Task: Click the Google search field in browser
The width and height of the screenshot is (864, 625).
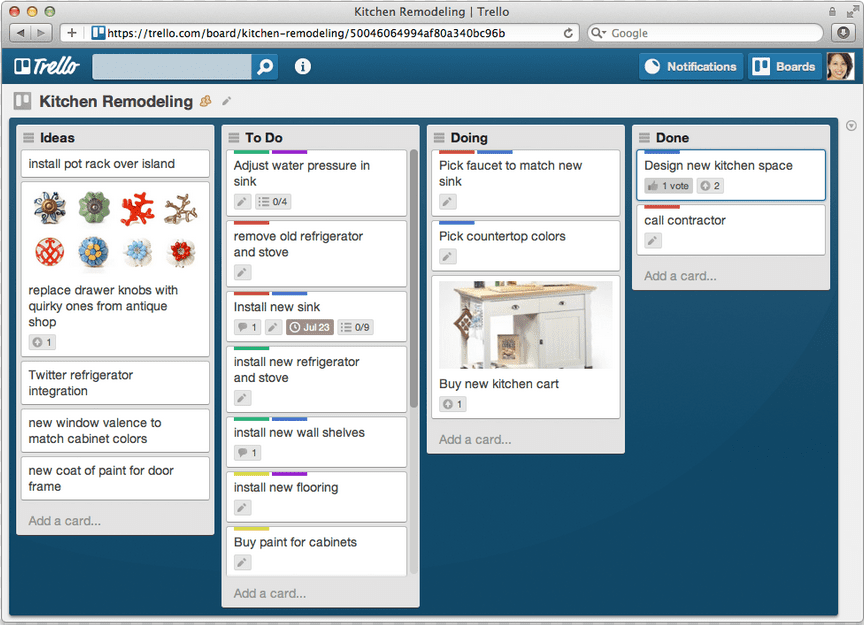Action: tap(705, 33)
